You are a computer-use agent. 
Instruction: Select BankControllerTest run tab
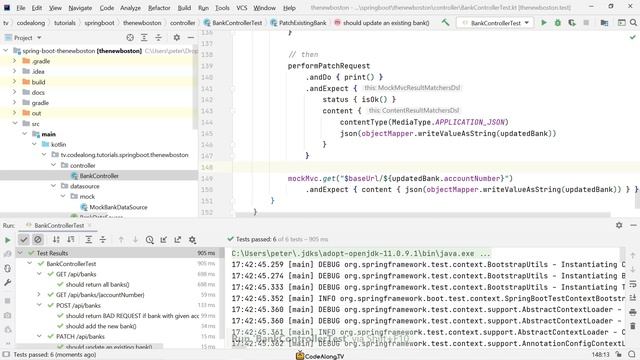59,225
